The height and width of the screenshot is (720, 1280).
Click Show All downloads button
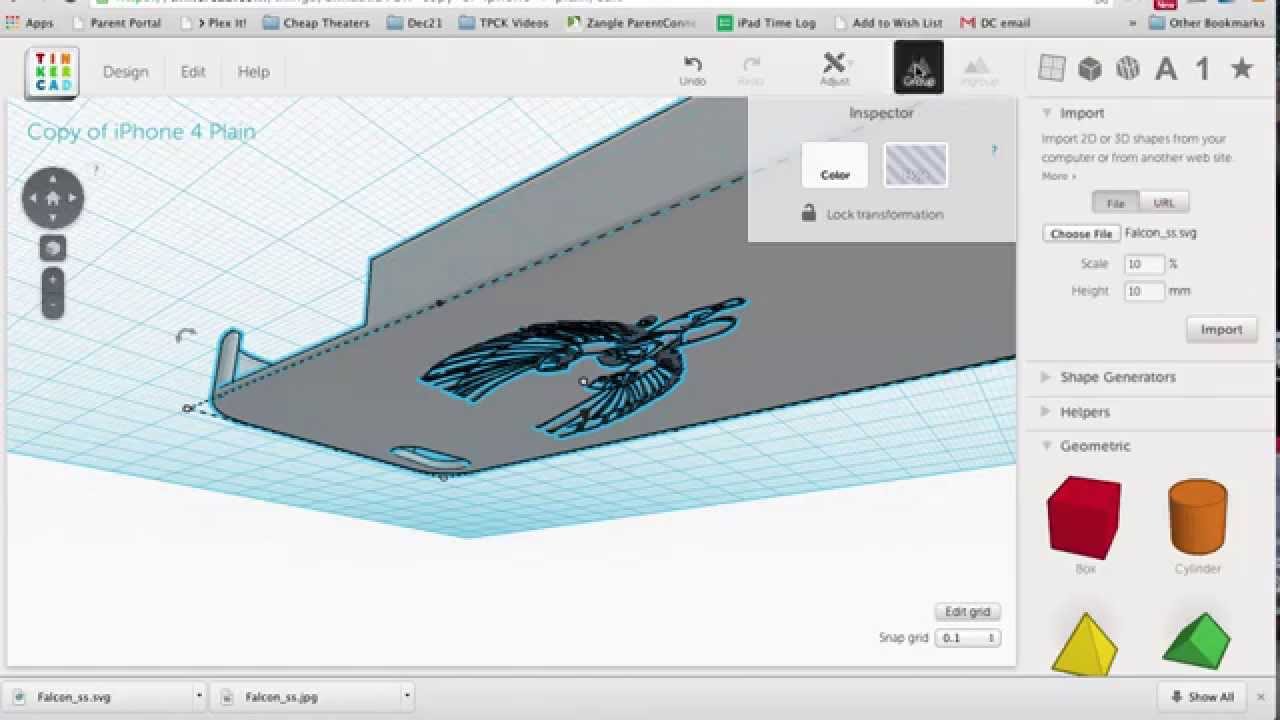pos(1202,697)
